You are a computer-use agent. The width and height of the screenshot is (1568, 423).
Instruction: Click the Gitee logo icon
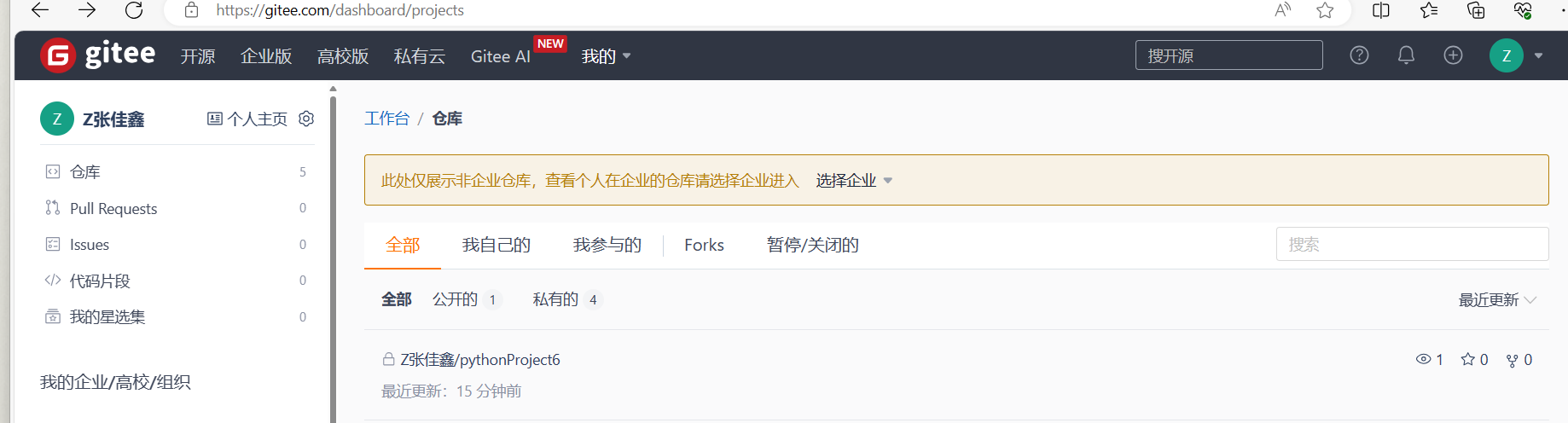58,56
